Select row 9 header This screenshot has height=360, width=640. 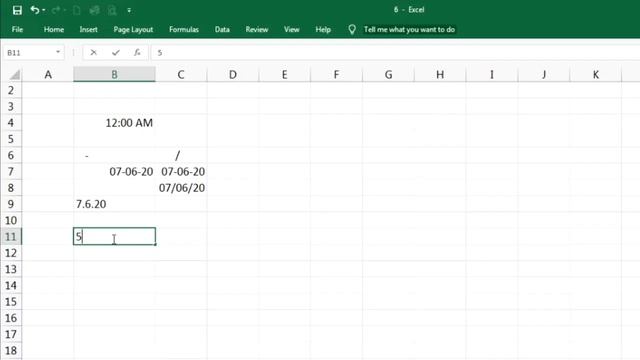(x=11, y=204)
